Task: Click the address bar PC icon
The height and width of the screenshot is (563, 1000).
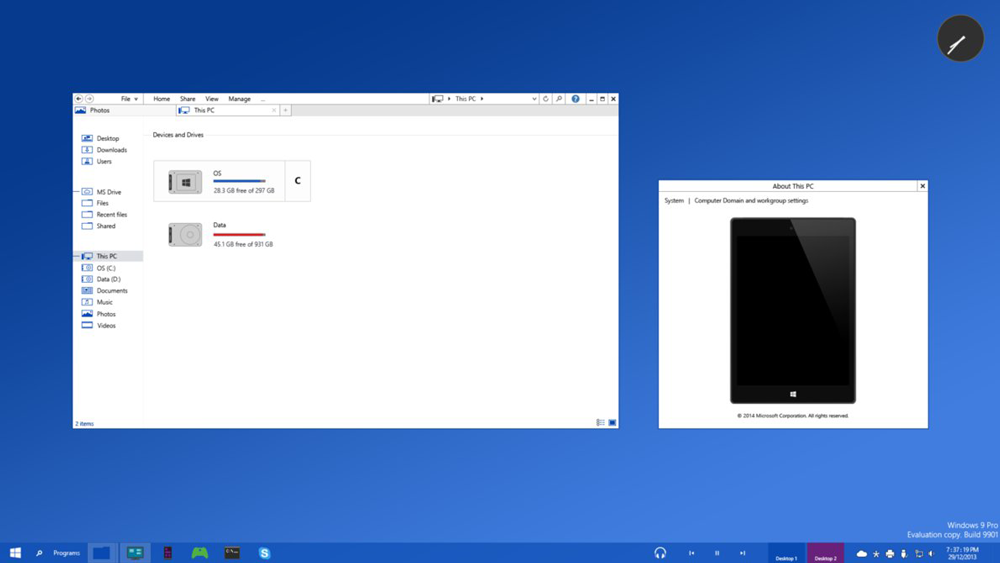Action: click(438, 99)
